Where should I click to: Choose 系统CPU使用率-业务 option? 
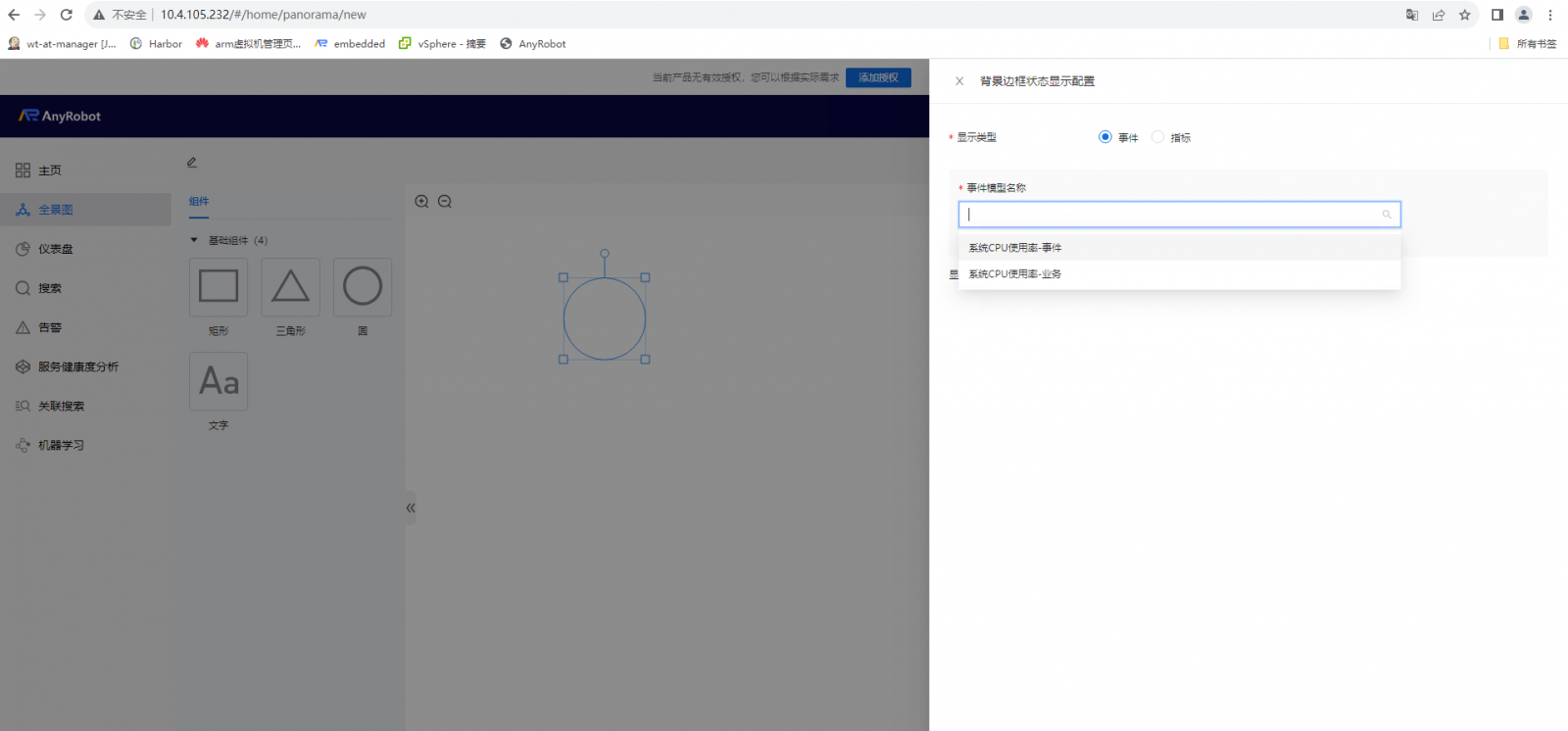(1179, 274)
